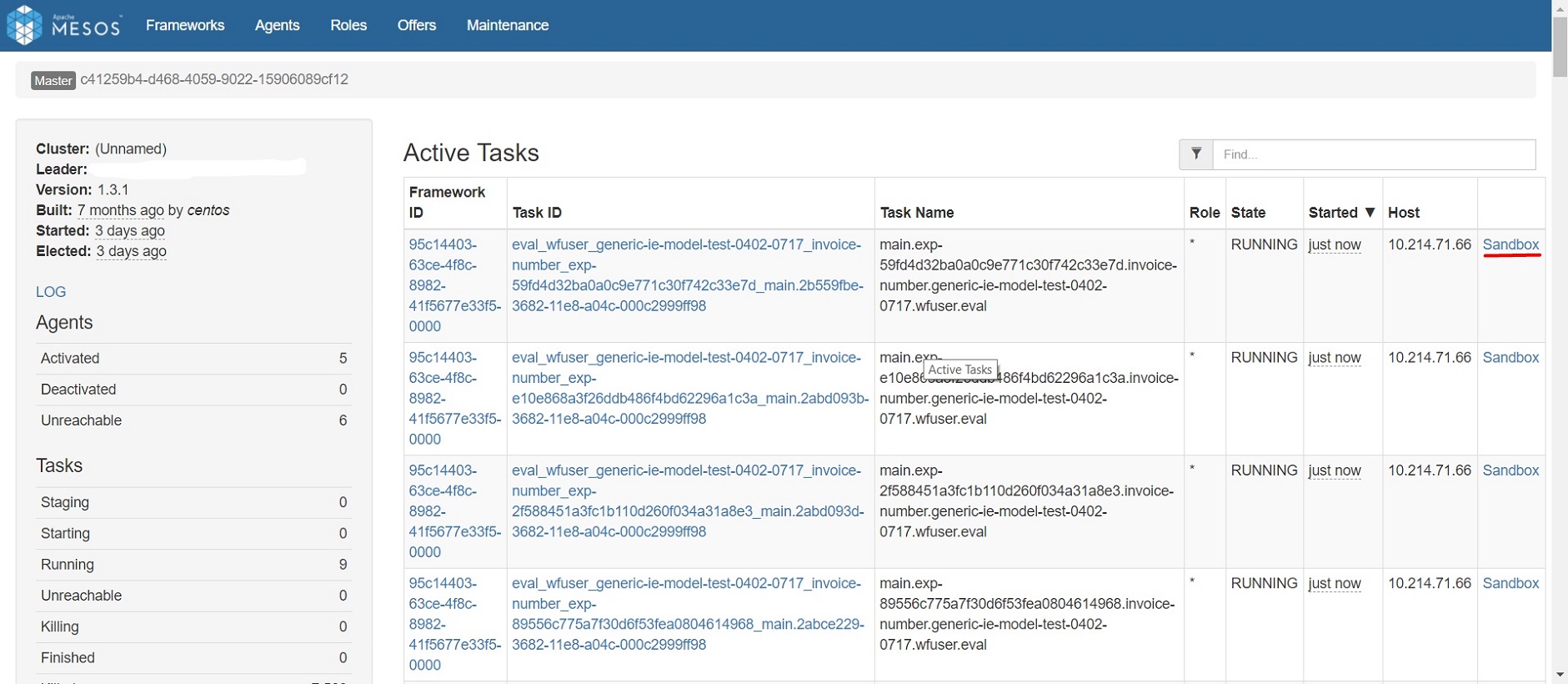
Task: Click Elected '3 days ago' timestamp
Action: tap(132, 251)
